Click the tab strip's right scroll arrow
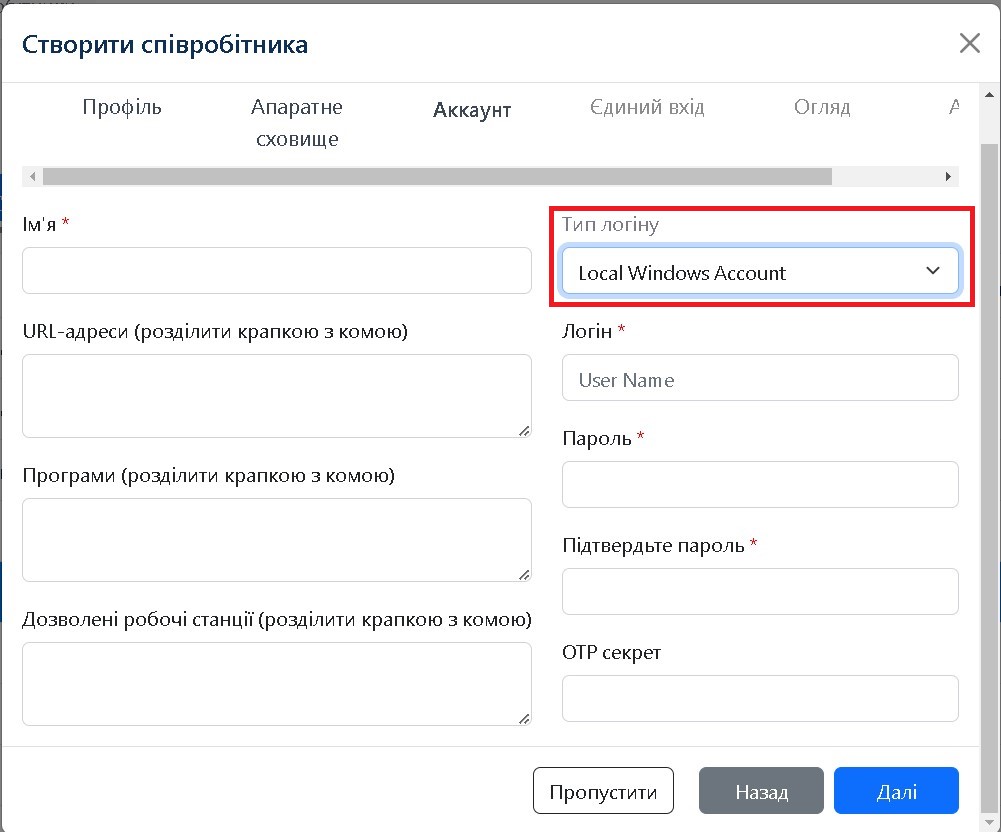The image size is (1001, 832). 948,177
